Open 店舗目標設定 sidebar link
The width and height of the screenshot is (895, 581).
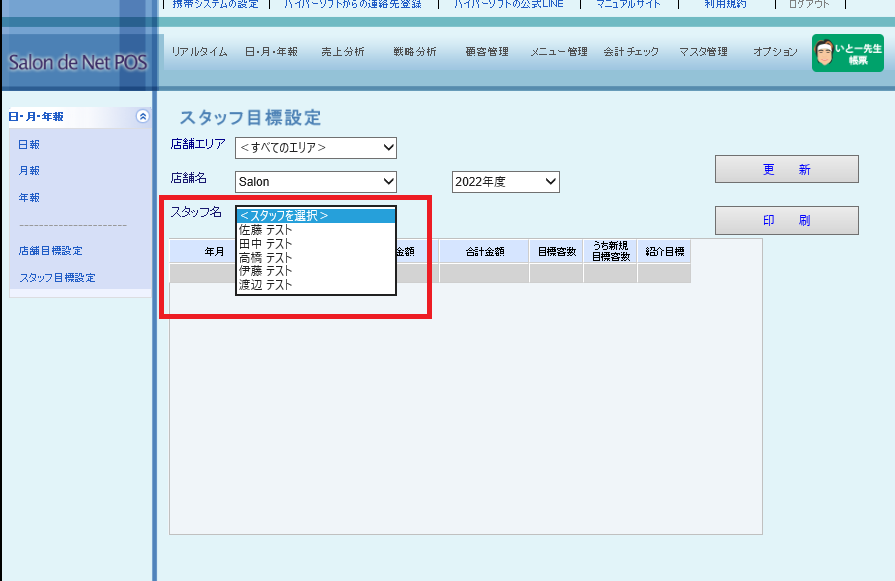pyautogui.click(x=50, y=251)
